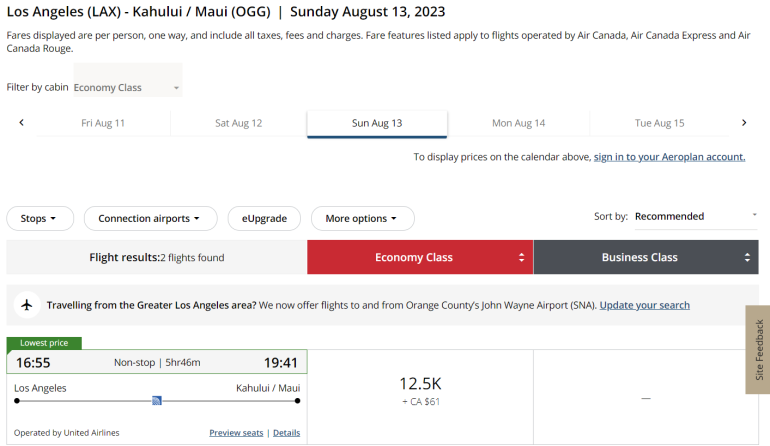Expand More options menu
Image resolution: width=770 pixels, height=446 pixels.
[362, 218]
